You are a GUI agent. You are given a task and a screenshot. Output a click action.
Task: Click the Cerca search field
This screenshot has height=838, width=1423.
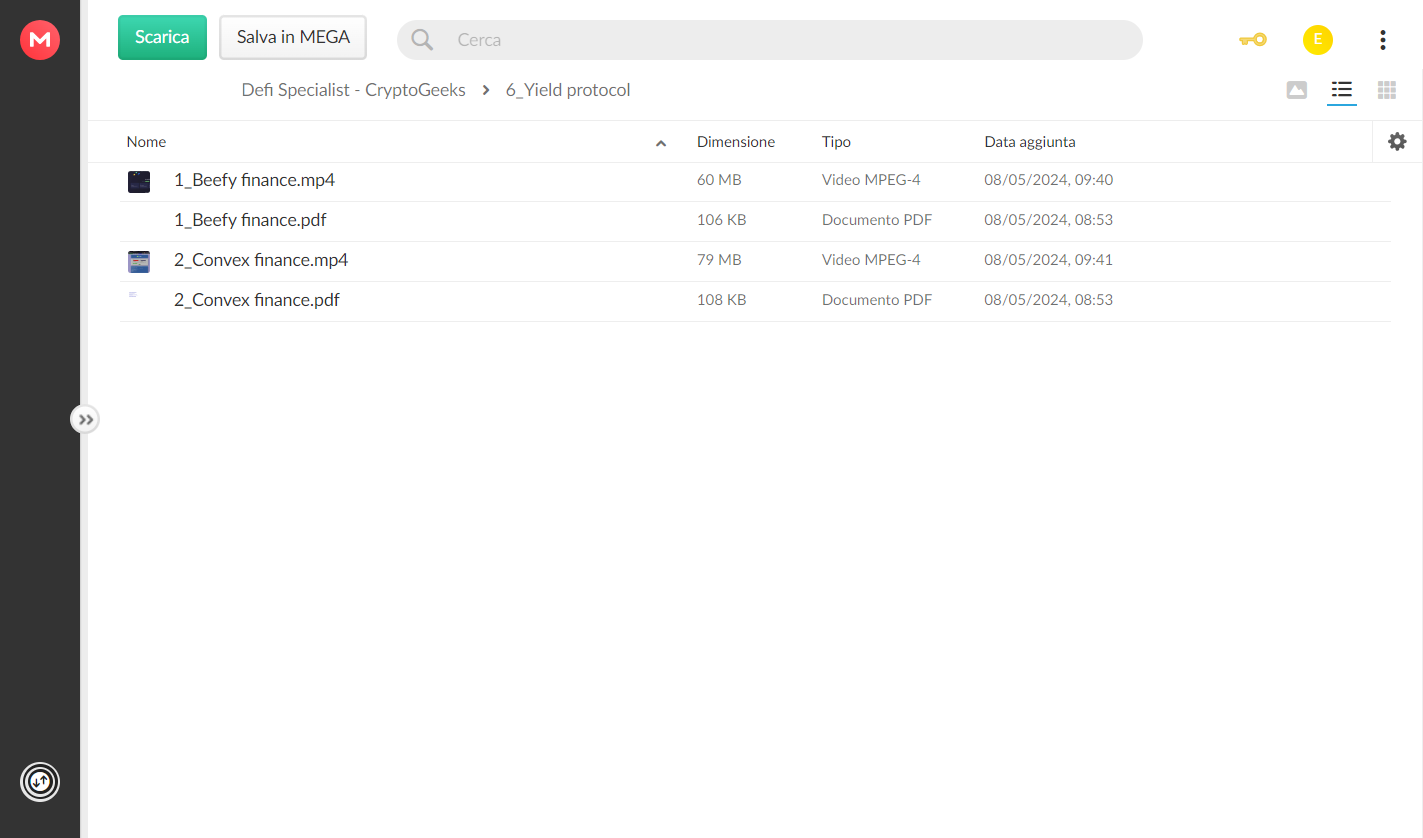click(770, 40)
